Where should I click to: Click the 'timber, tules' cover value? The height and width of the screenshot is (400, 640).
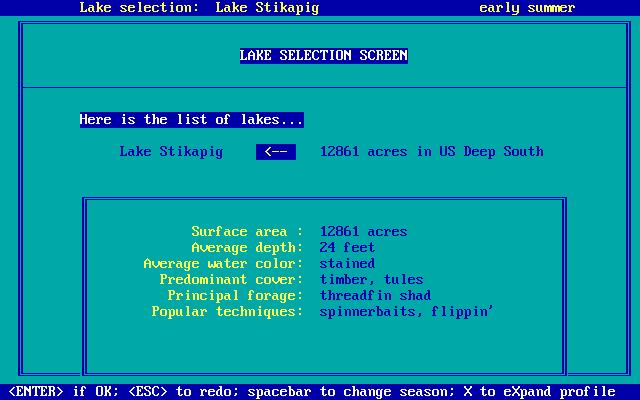(x=371, y=280)
